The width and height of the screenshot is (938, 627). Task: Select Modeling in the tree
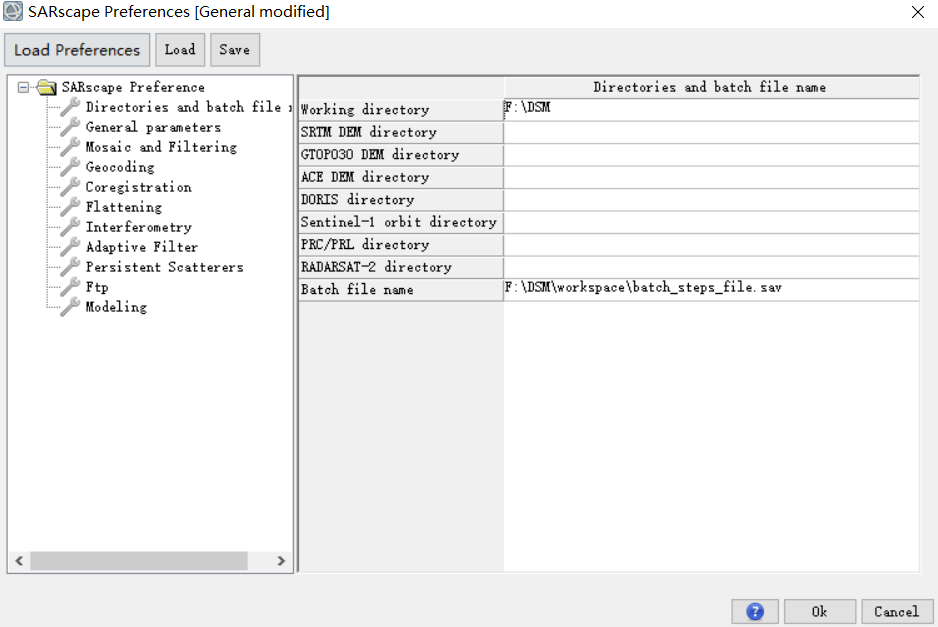(116, 307)
